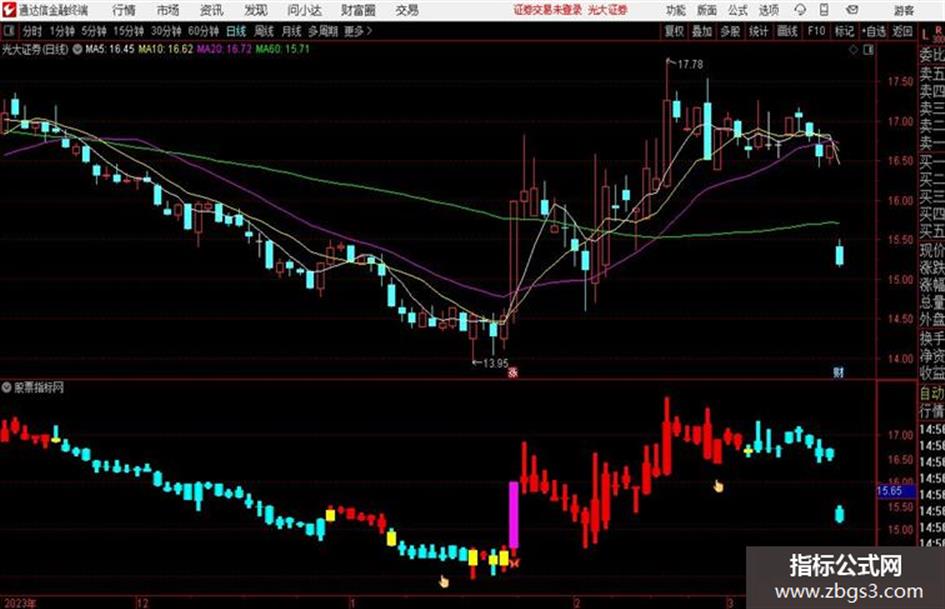Click the 统计 button

[x=759, y=31]
